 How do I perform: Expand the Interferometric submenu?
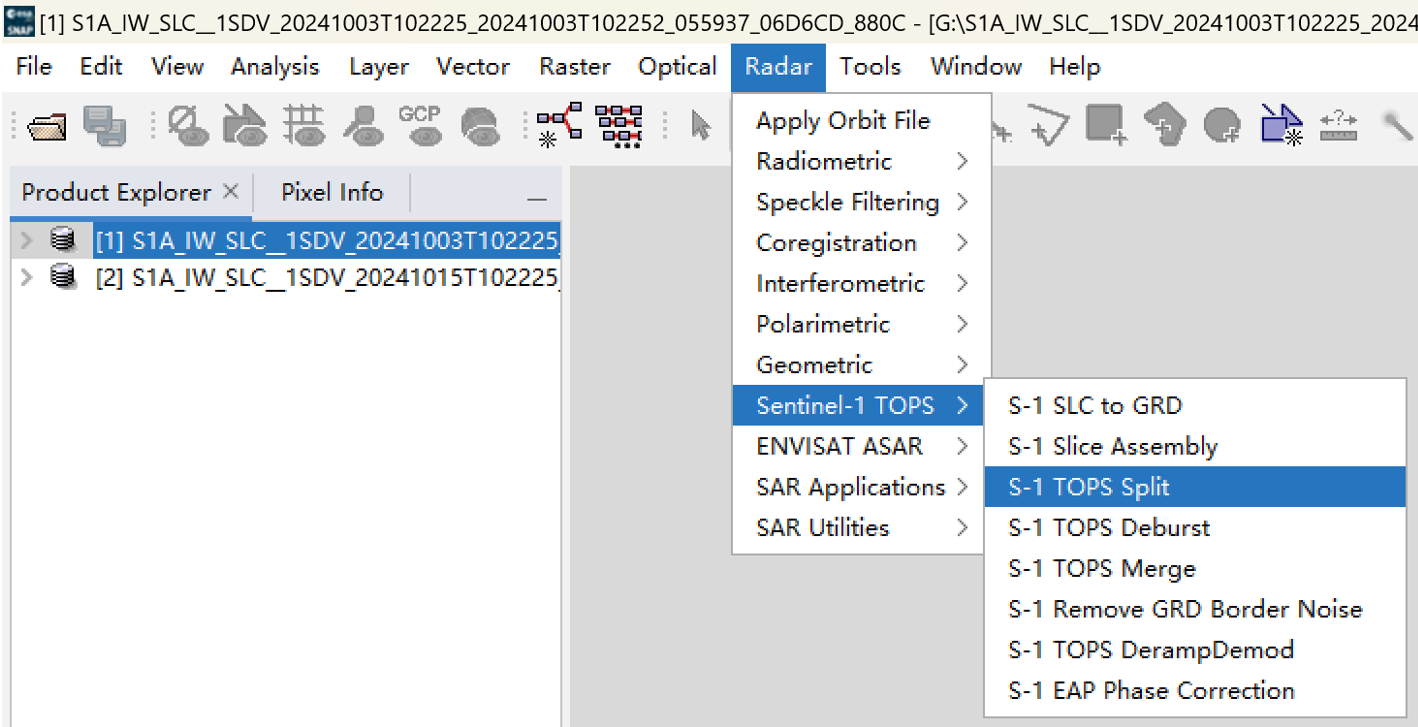tap(861, 283)
